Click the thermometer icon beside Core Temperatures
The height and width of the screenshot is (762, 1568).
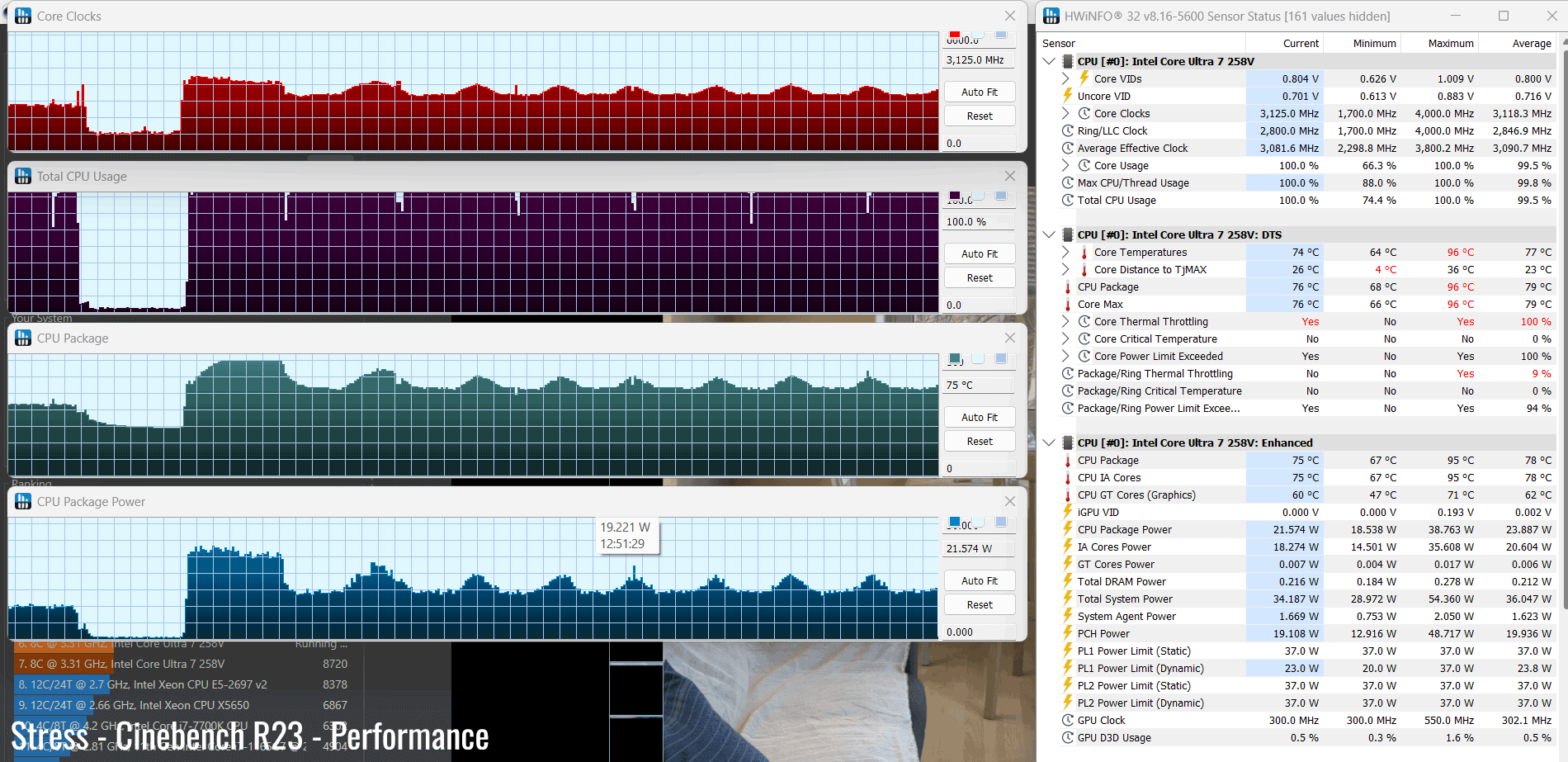[x=1084, y=252]
